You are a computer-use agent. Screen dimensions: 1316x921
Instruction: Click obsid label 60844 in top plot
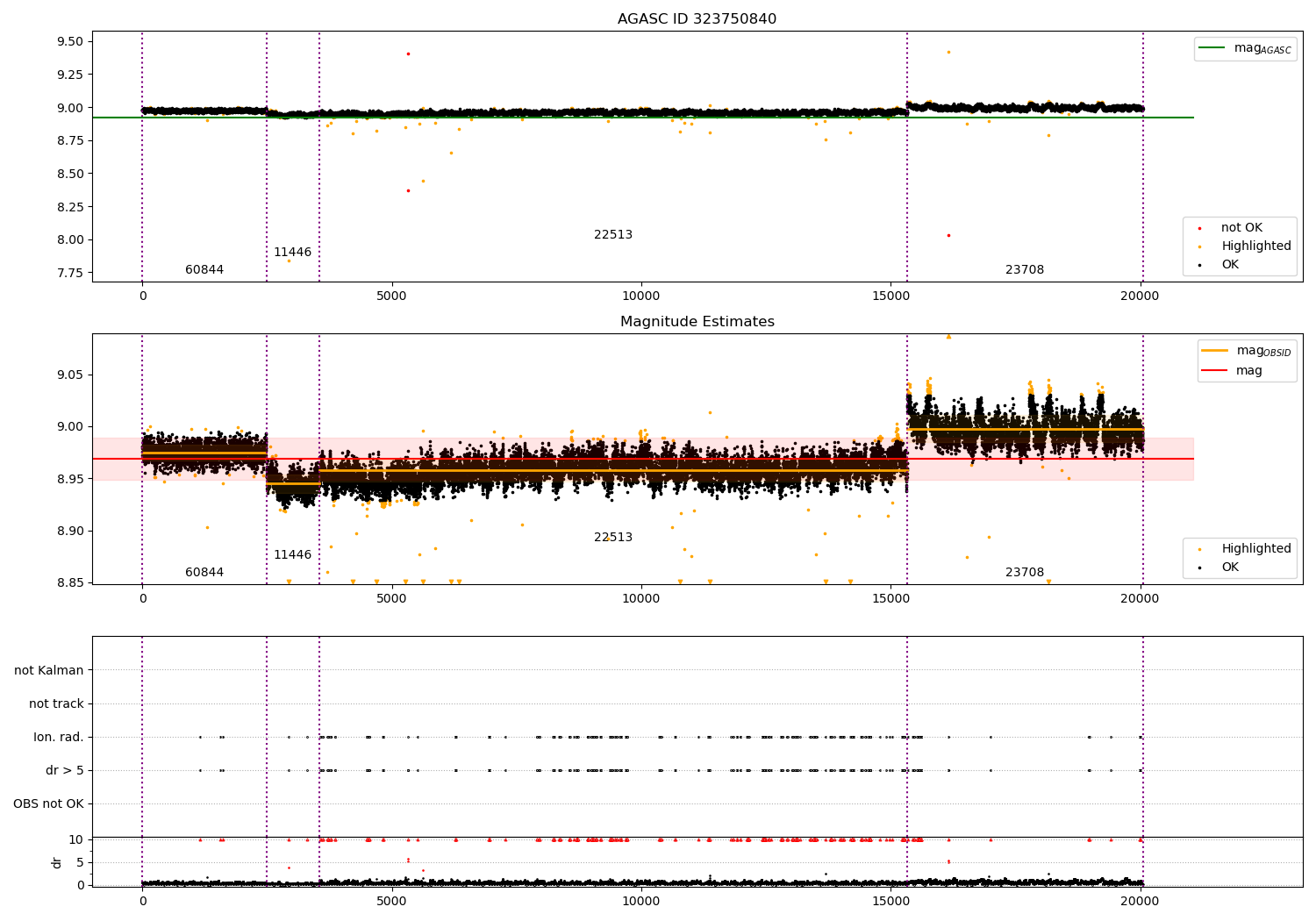pos(204,270)
